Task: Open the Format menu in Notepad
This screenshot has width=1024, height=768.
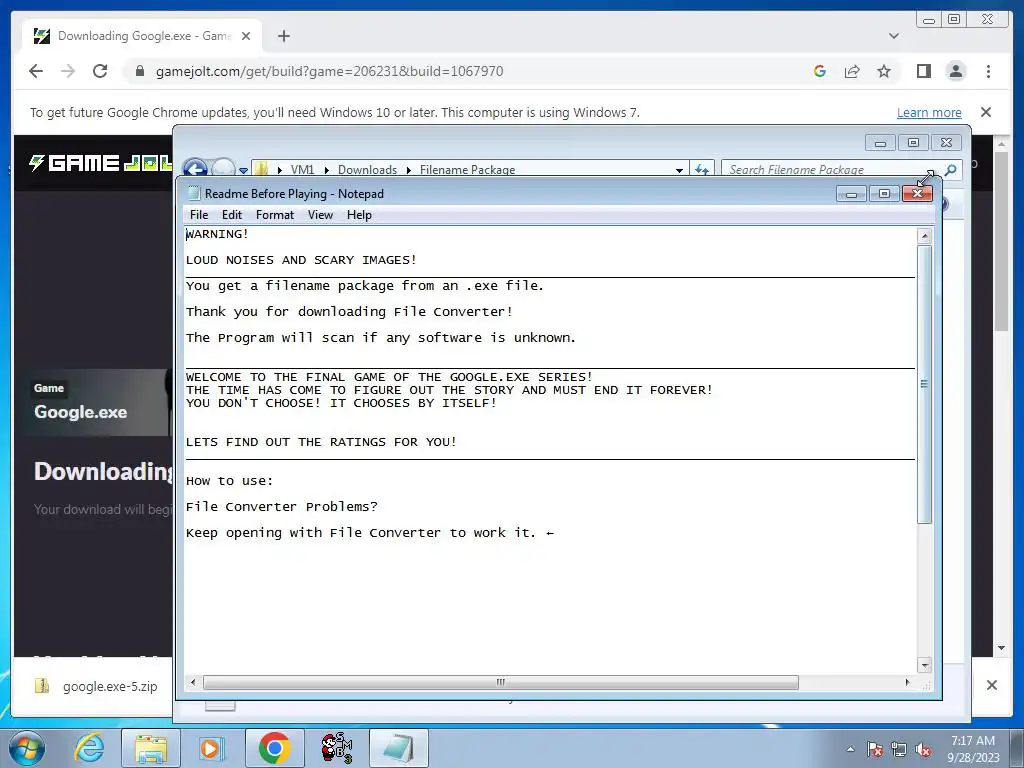Action: pos(274,215)
